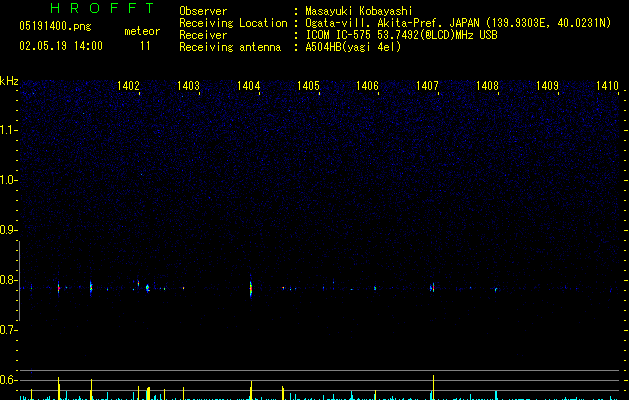This screenshot has height=400, width=629.
Task: Click the 0.9 frequency axis label
Action: point(8,230)
